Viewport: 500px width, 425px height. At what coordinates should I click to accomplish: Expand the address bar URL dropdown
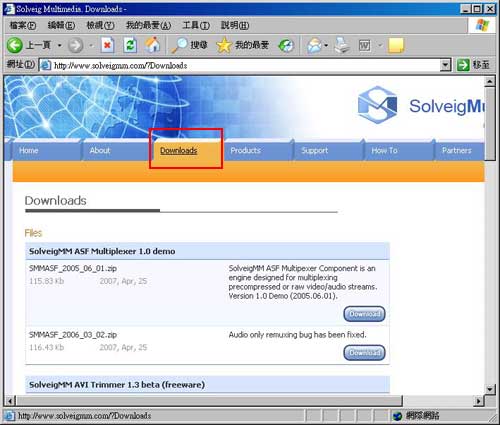click(445, 65)
